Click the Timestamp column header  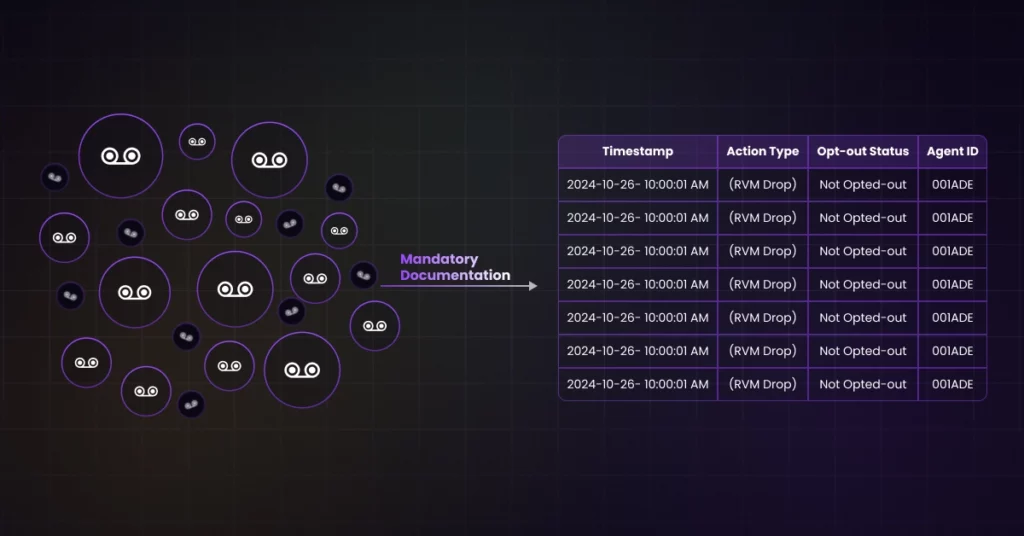[637, 151]
